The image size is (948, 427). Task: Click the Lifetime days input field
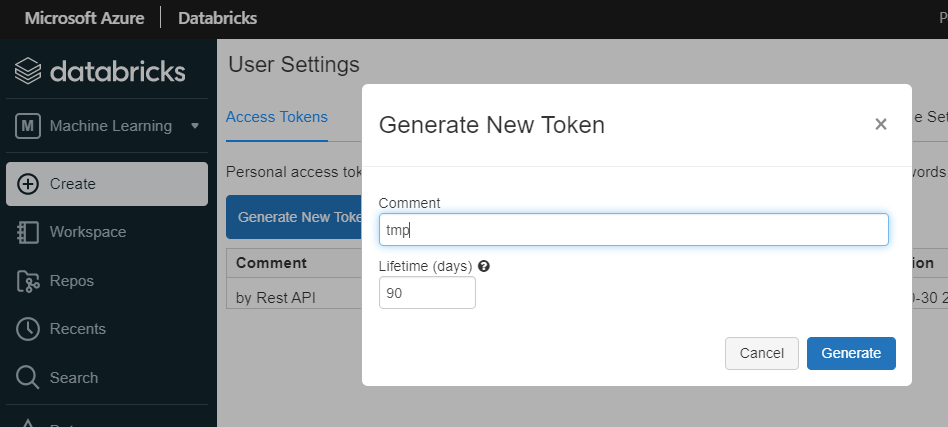427,293
